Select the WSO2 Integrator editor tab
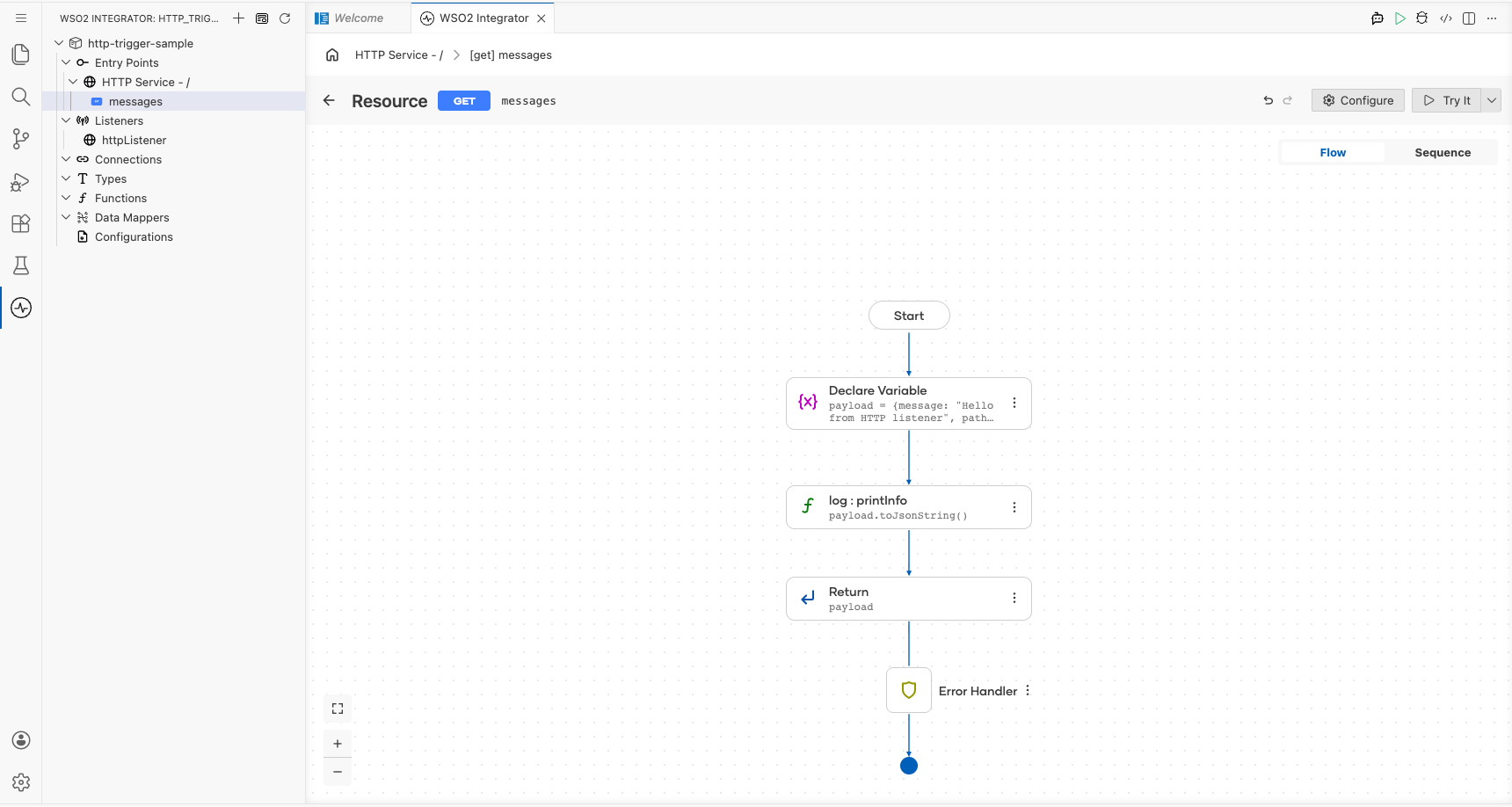This screenshot has height=807, width=1512. coord(483,18)
